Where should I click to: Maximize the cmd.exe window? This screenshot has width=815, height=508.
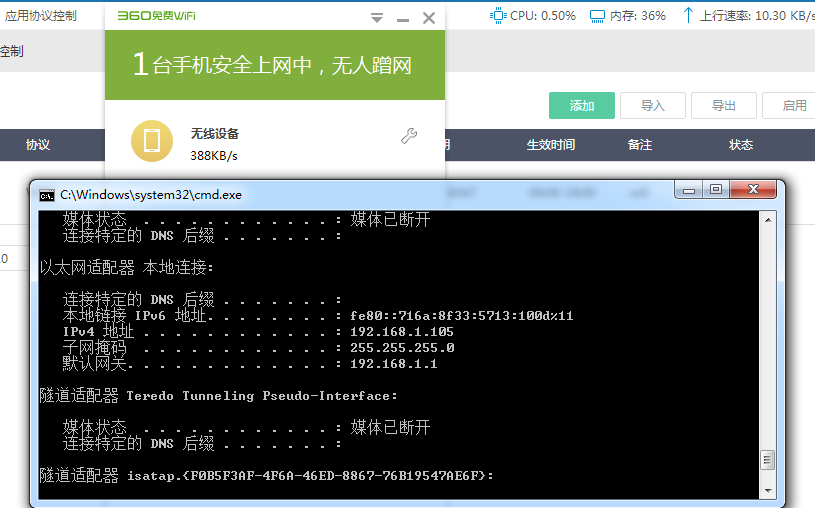click(716, 190)
